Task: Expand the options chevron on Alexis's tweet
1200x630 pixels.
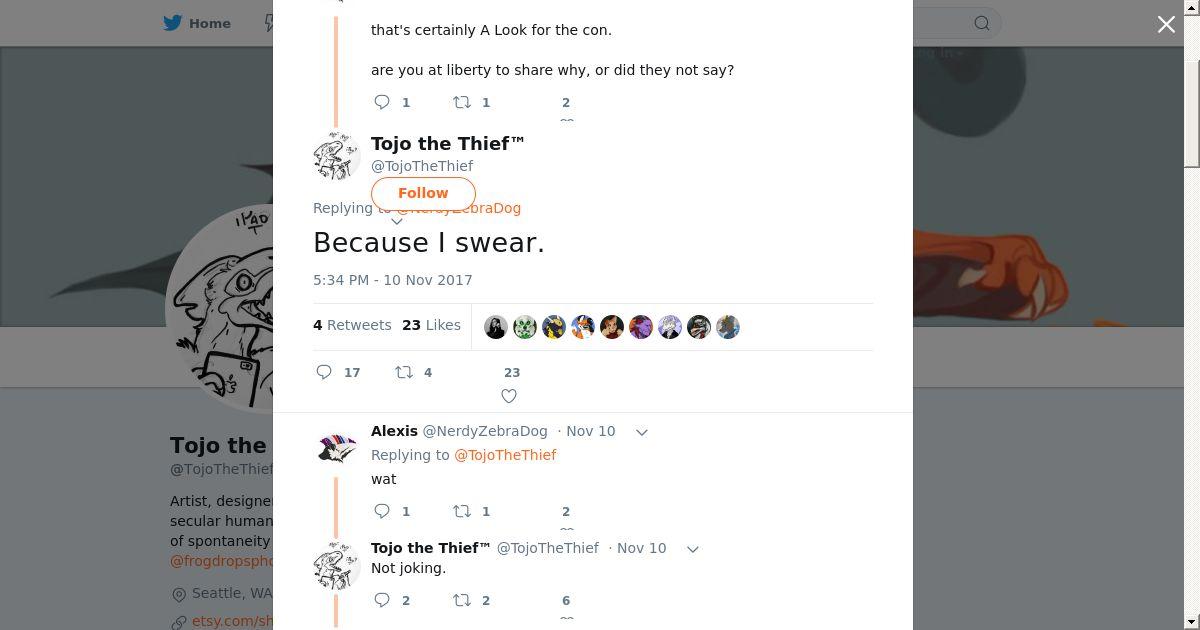Action: (642, 432)
